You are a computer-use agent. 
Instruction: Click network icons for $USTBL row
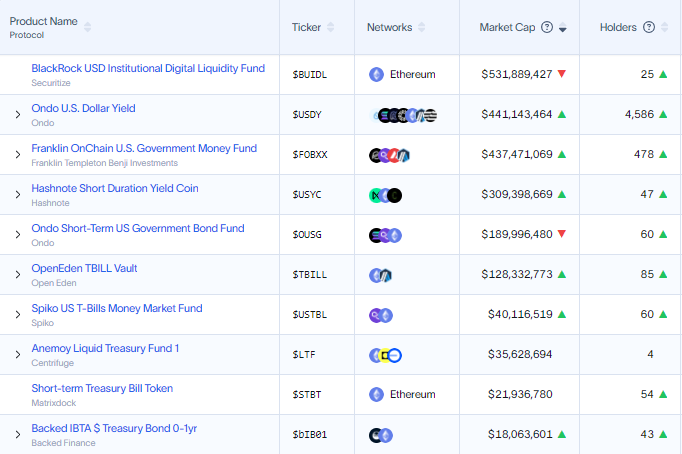click(x=381, y=315)
